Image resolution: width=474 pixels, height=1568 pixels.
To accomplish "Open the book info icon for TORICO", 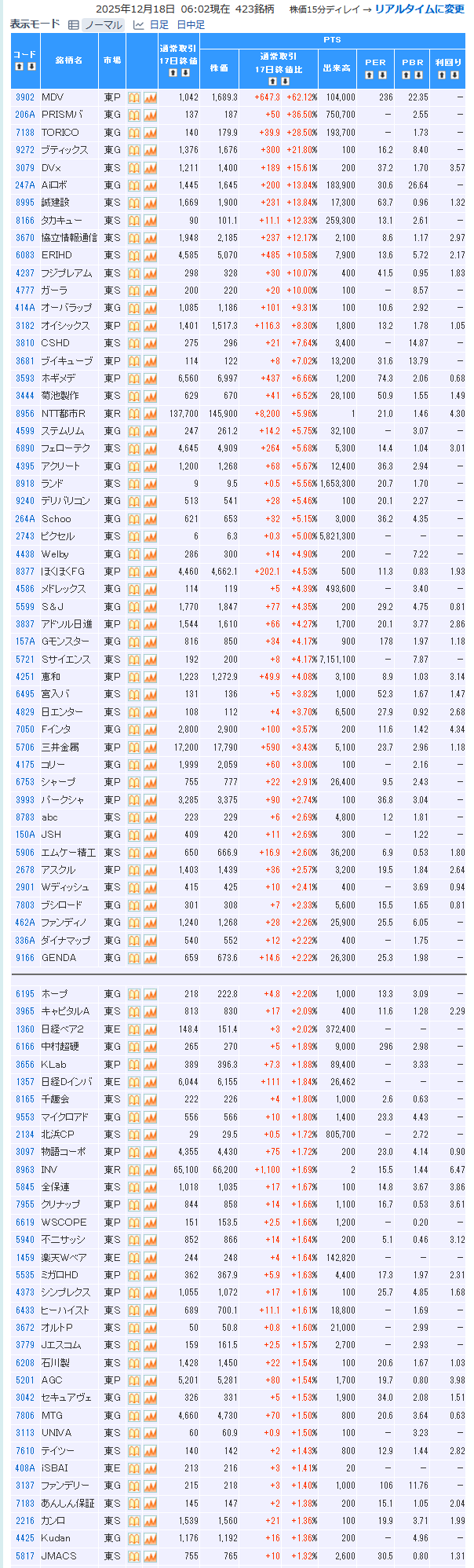I will coord(134,133).
